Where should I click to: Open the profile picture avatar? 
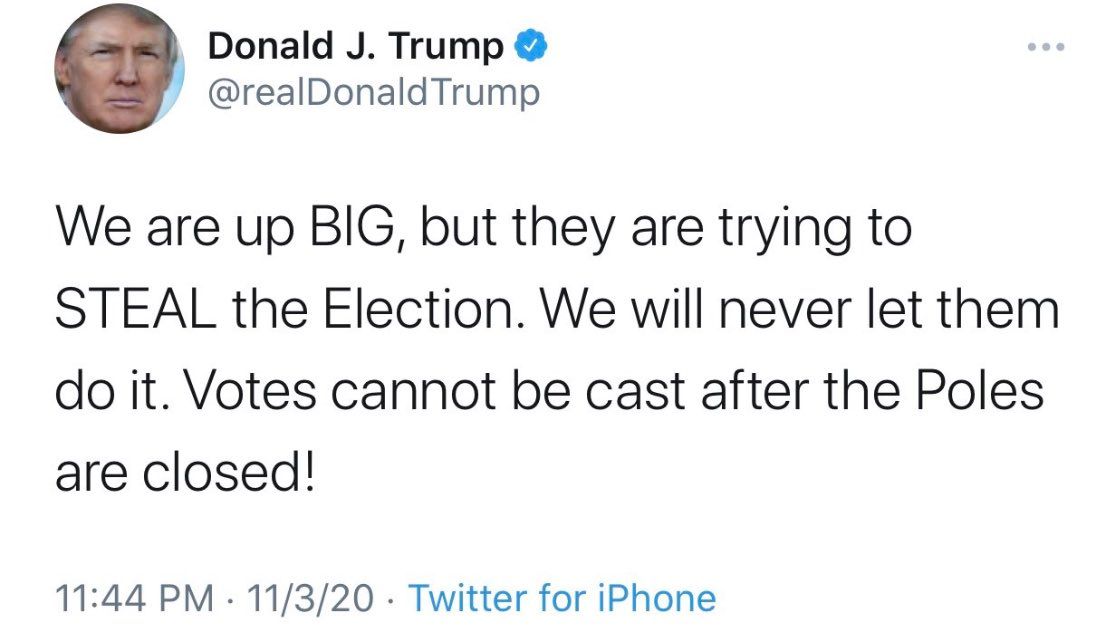119,69
